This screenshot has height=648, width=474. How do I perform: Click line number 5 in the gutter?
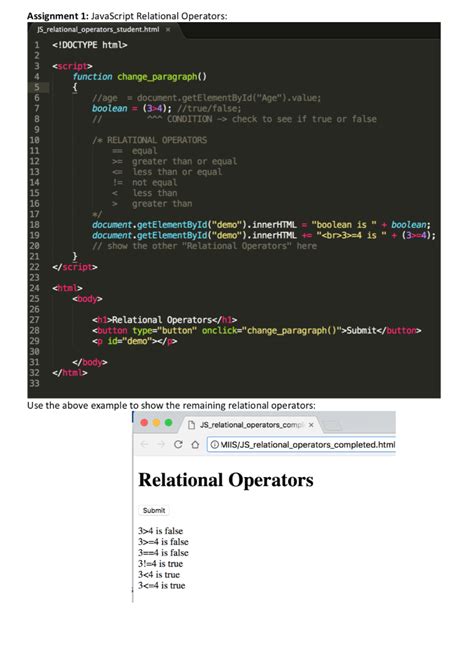coord(36,87)
